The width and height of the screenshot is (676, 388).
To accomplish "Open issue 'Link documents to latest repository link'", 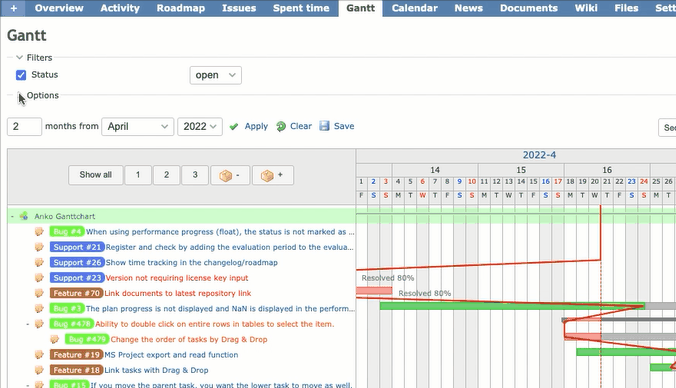I will (178, 293).
